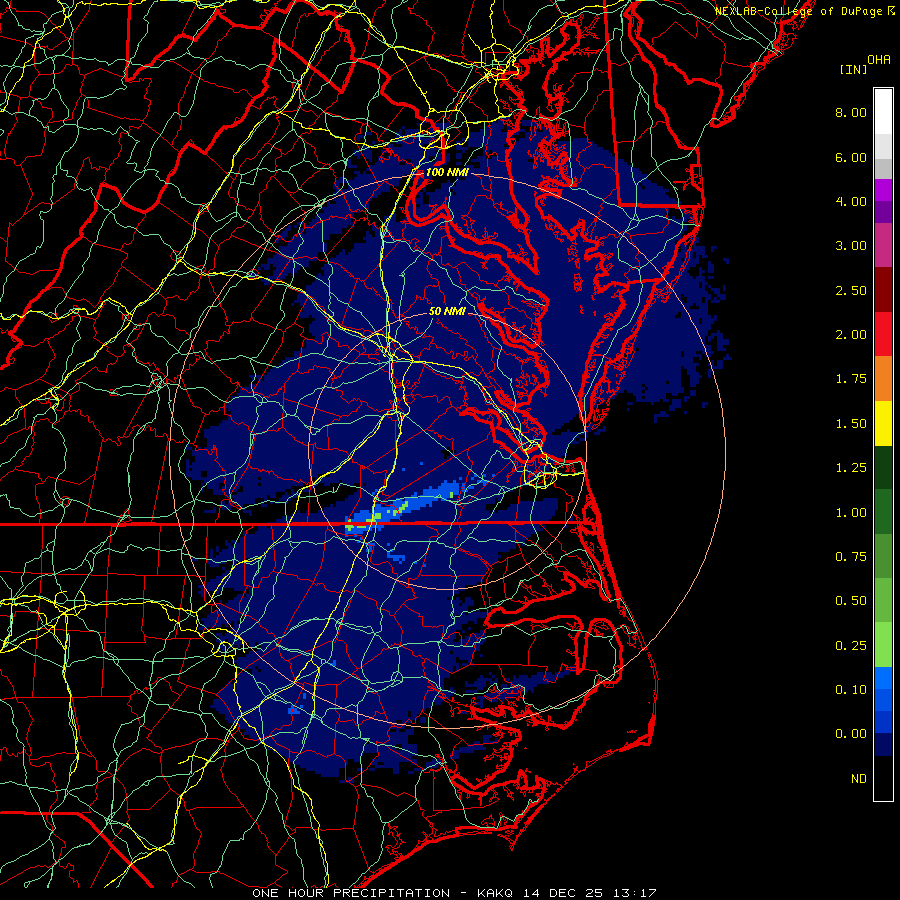Click the 1.00 legend value label
The width and height of the screenshot is (900, 900).
pos(851,513)
